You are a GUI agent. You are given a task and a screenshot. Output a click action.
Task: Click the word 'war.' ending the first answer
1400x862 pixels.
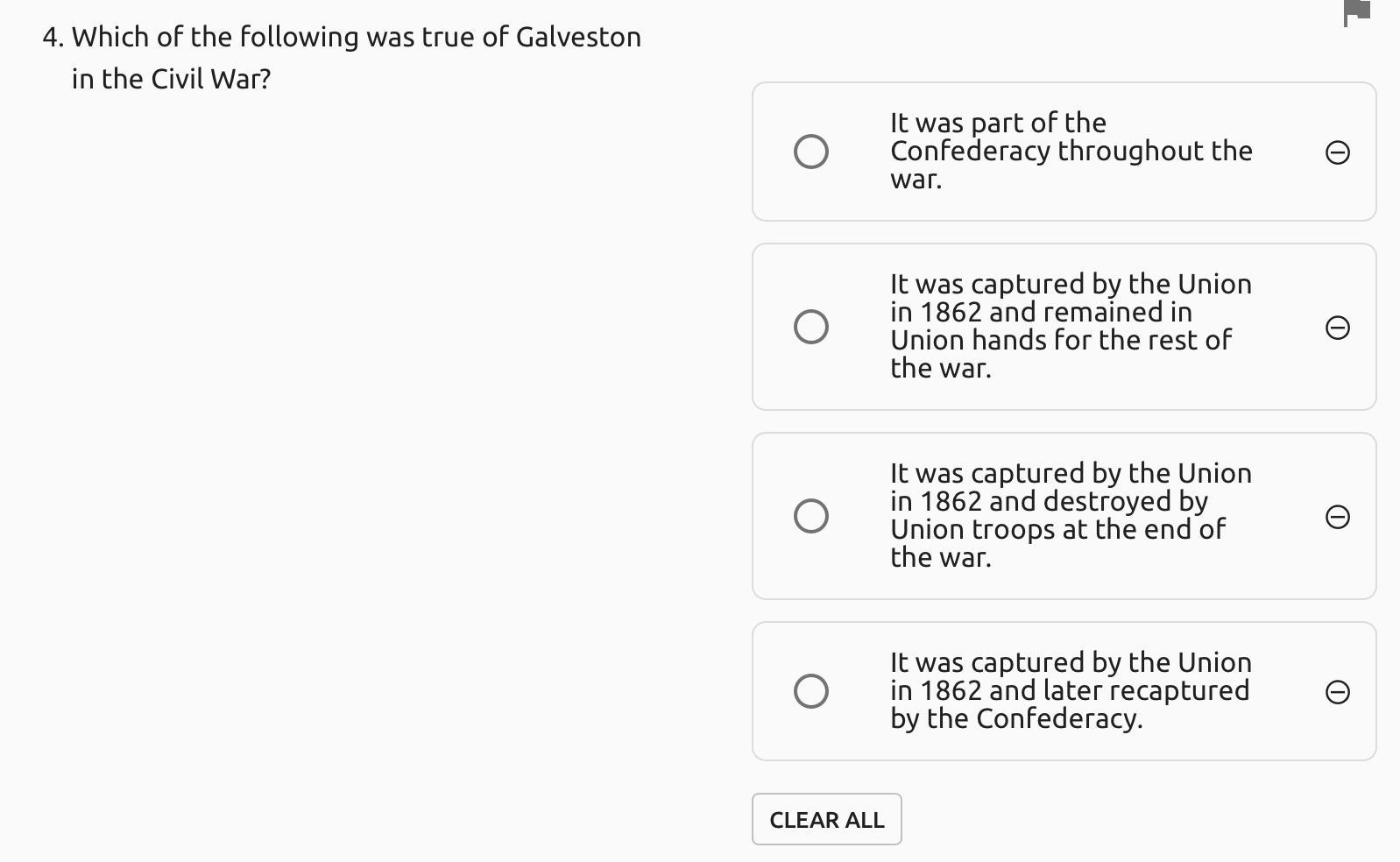pyautogui.click(x=916, y=180)
